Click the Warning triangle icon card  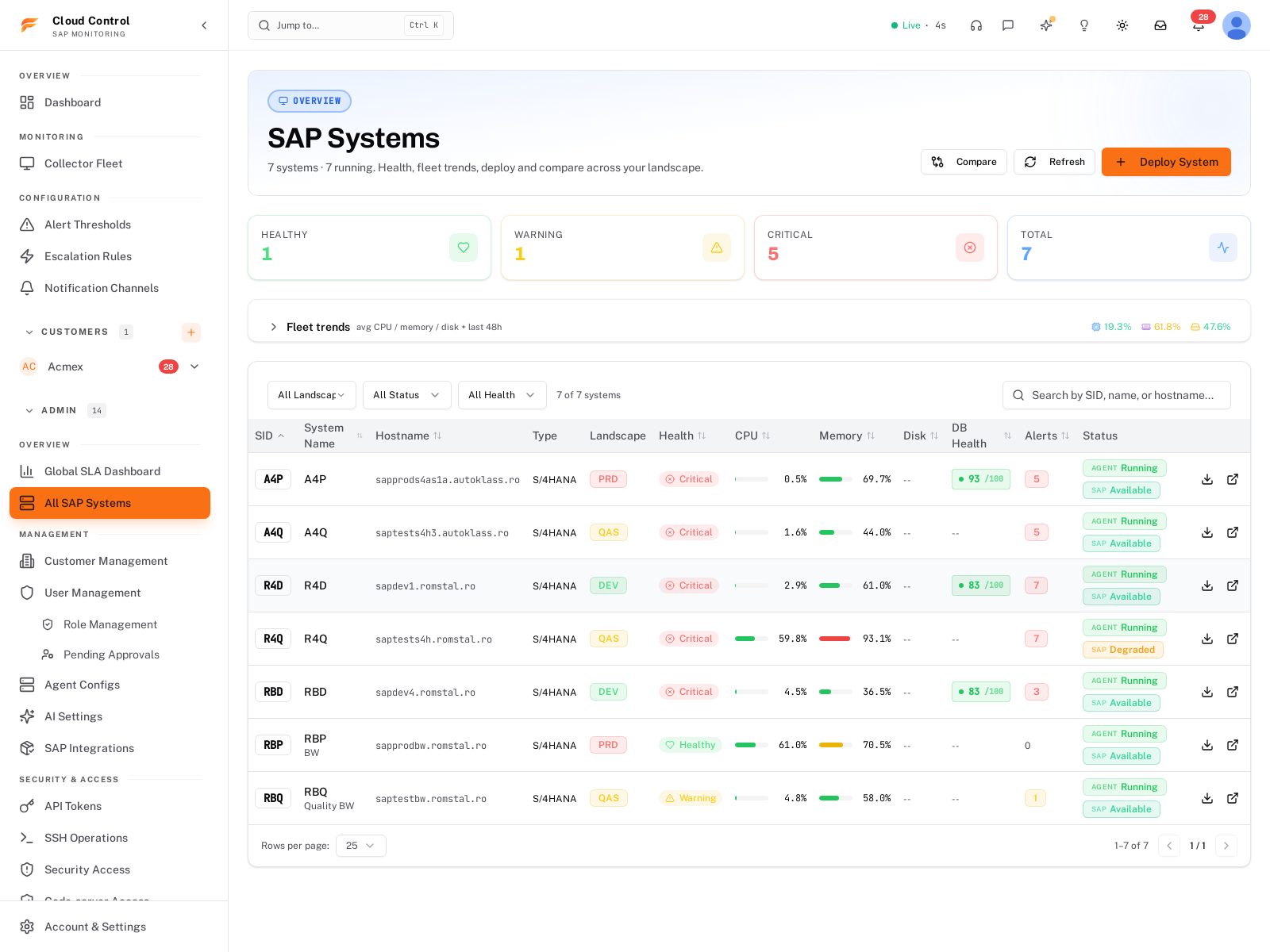(x=717, y=248)
